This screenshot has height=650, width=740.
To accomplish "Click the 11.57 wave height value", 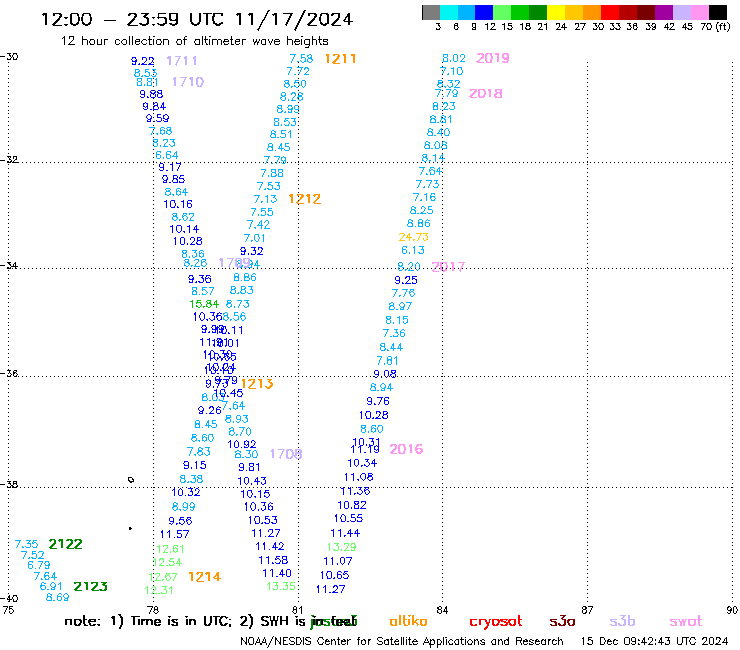I will click(175, 534).
